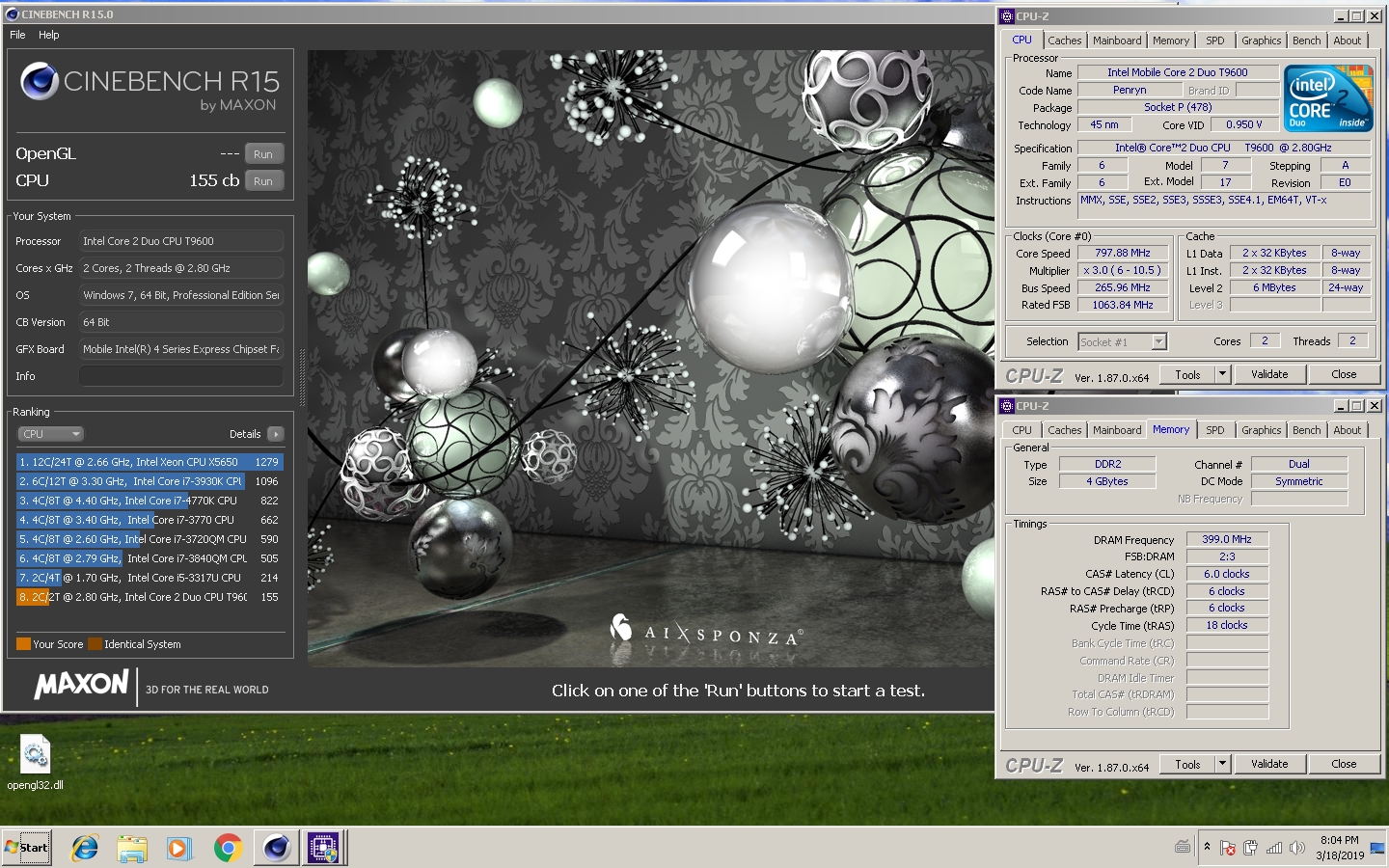Run the OpenGL benchmark test
The image size is (1389, 868).
coord(263,154)
